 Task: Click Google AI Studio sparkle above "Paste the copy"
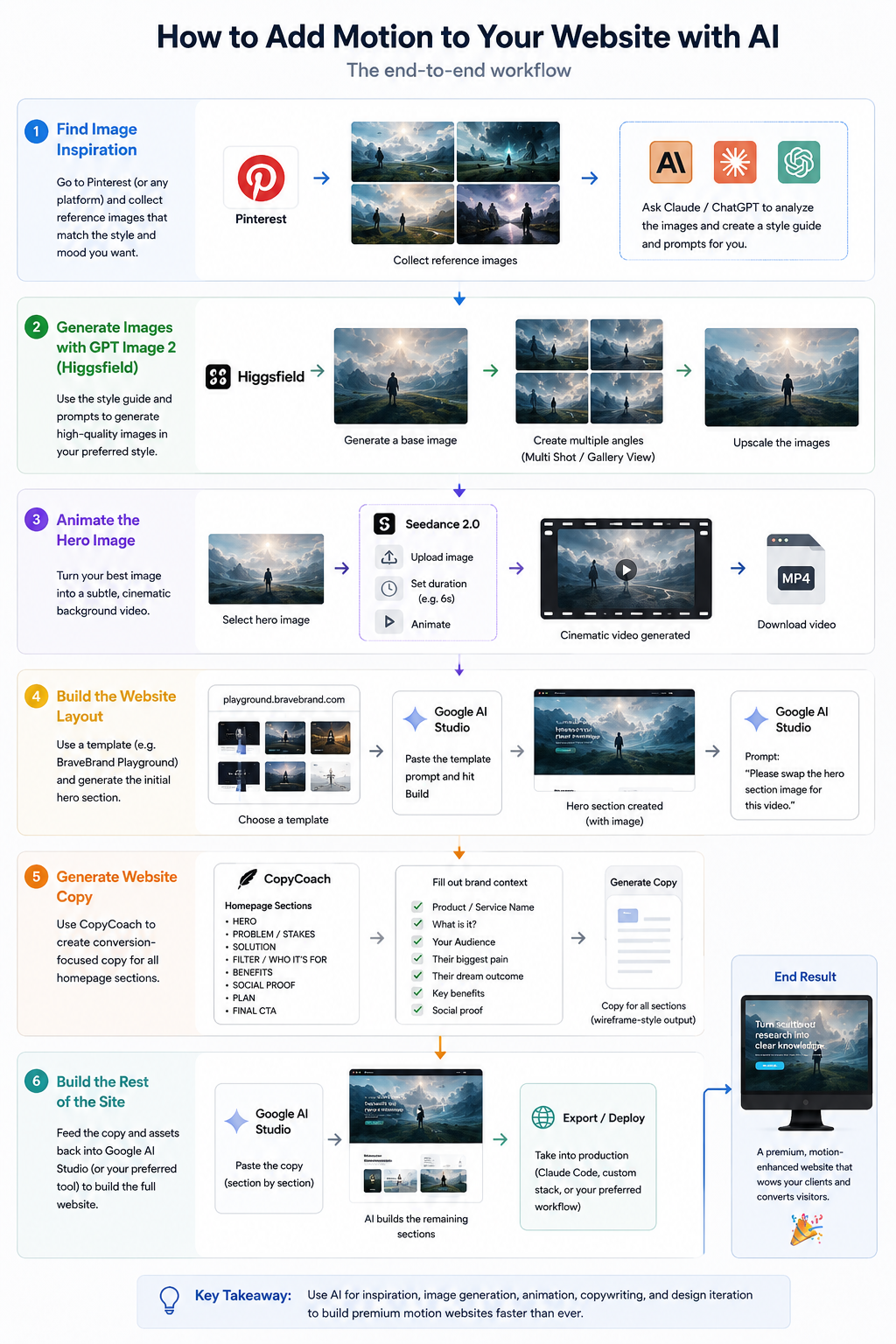[236, 1121]
